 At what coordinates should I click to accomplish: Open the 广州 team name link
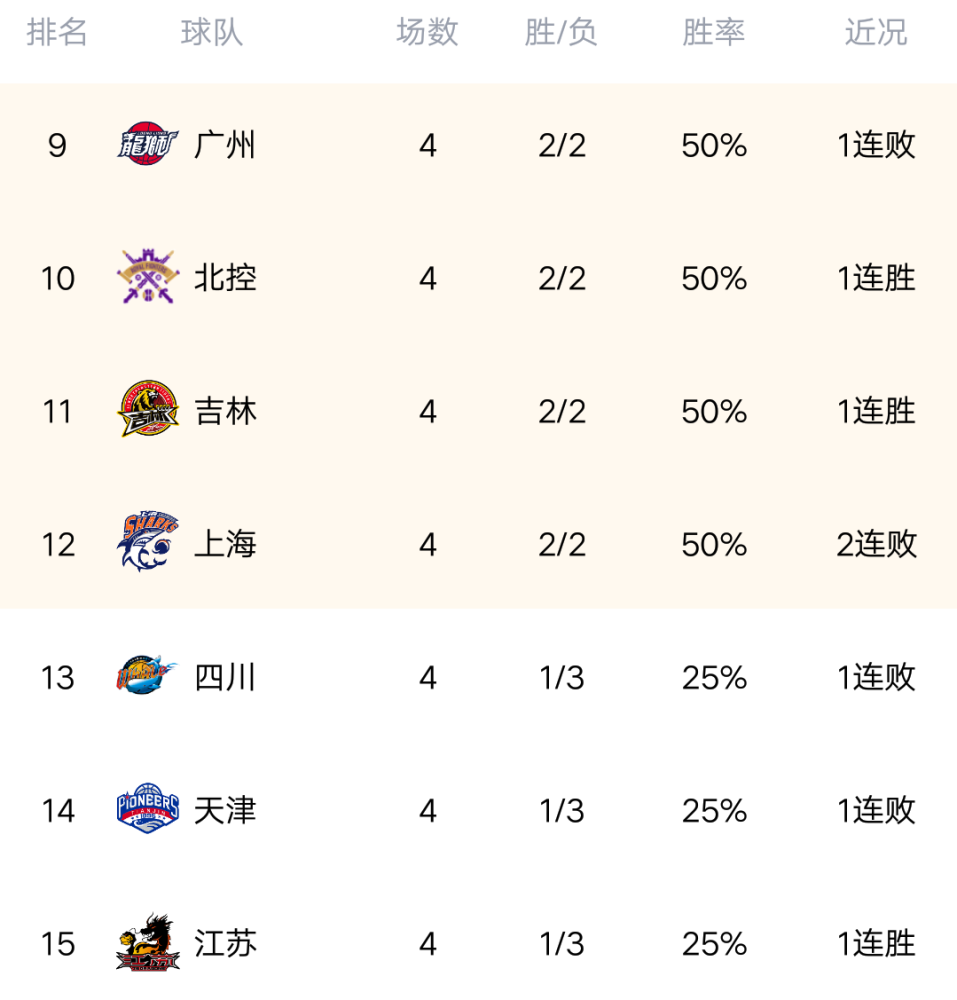(225, 145)
